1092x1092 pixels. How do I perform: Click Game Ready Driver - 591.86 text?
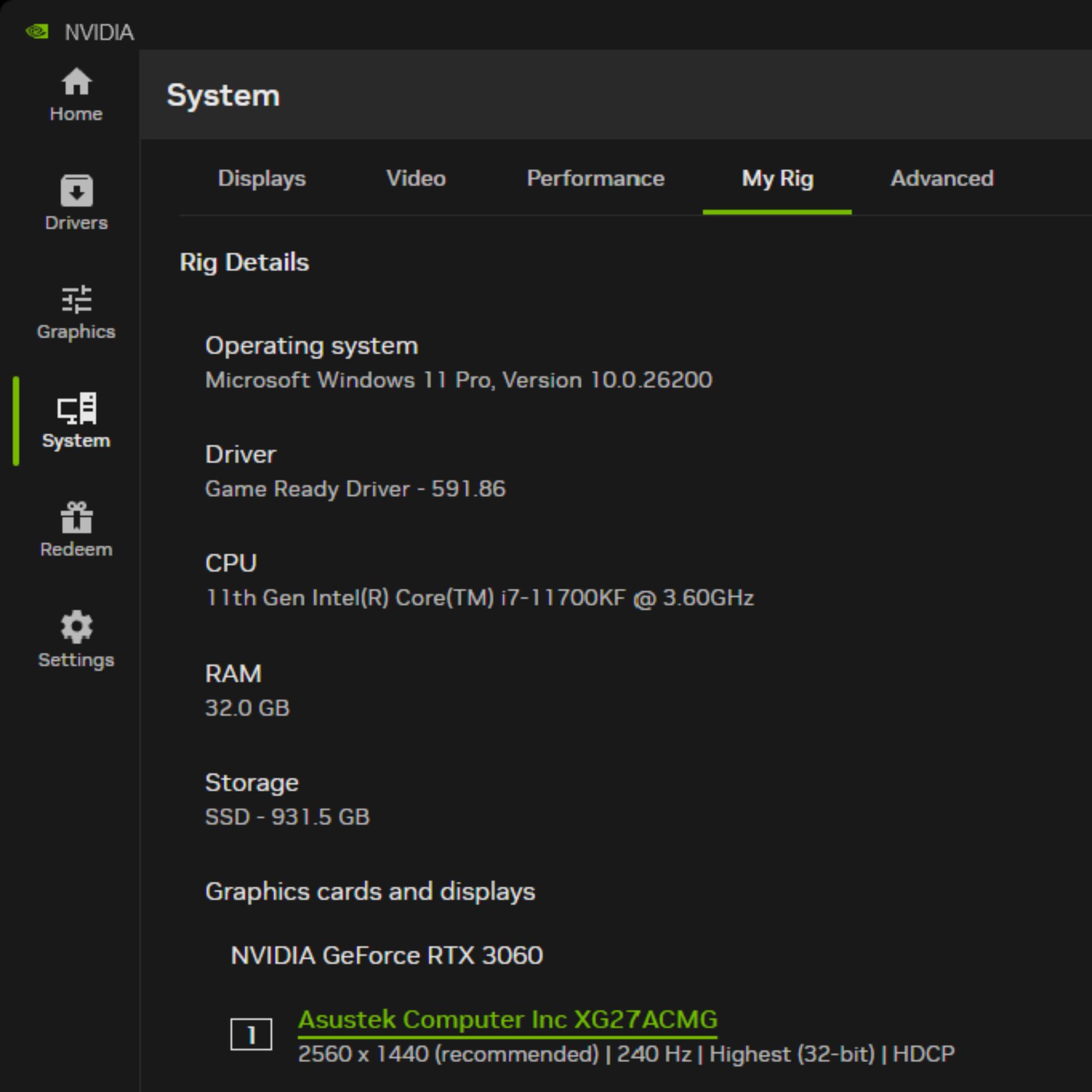pos(356,489)
